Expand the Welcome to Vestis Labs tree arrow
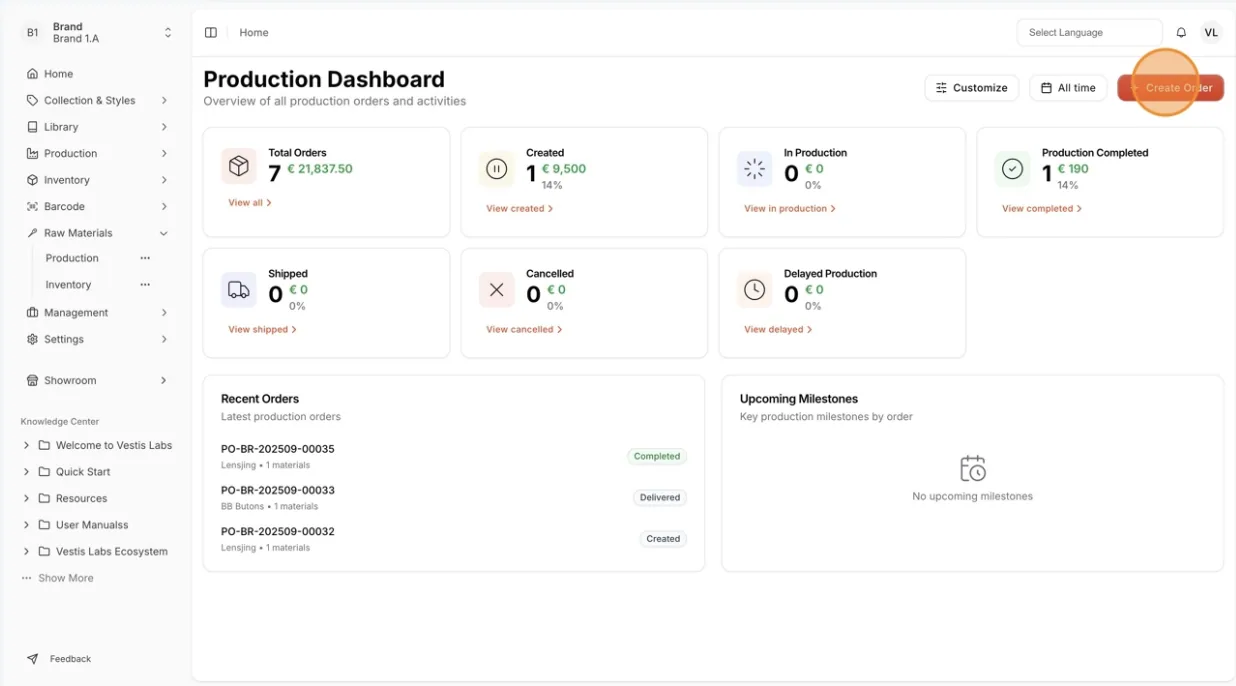 (26, 445)
